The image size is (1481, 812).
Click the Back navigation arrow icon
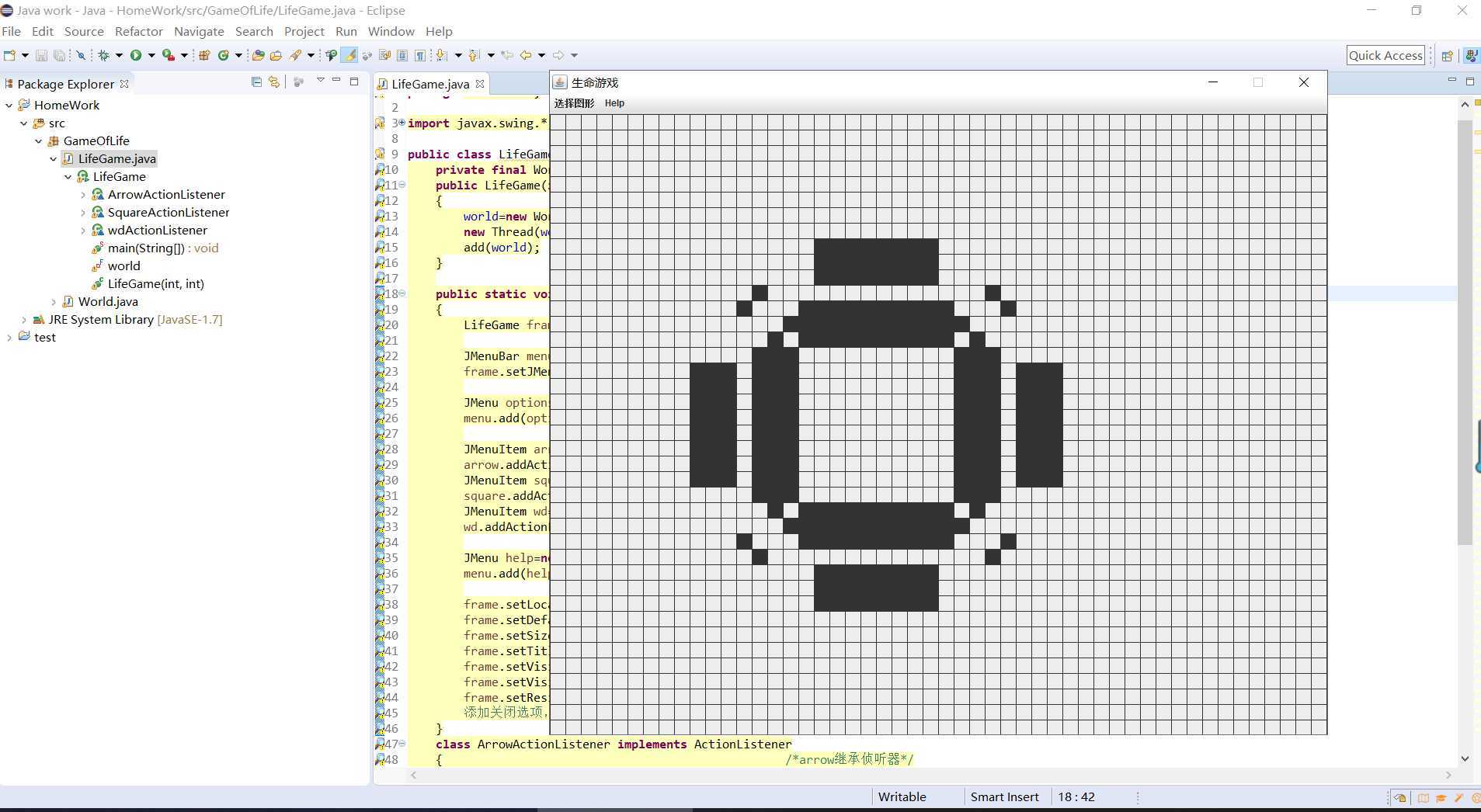526,55
